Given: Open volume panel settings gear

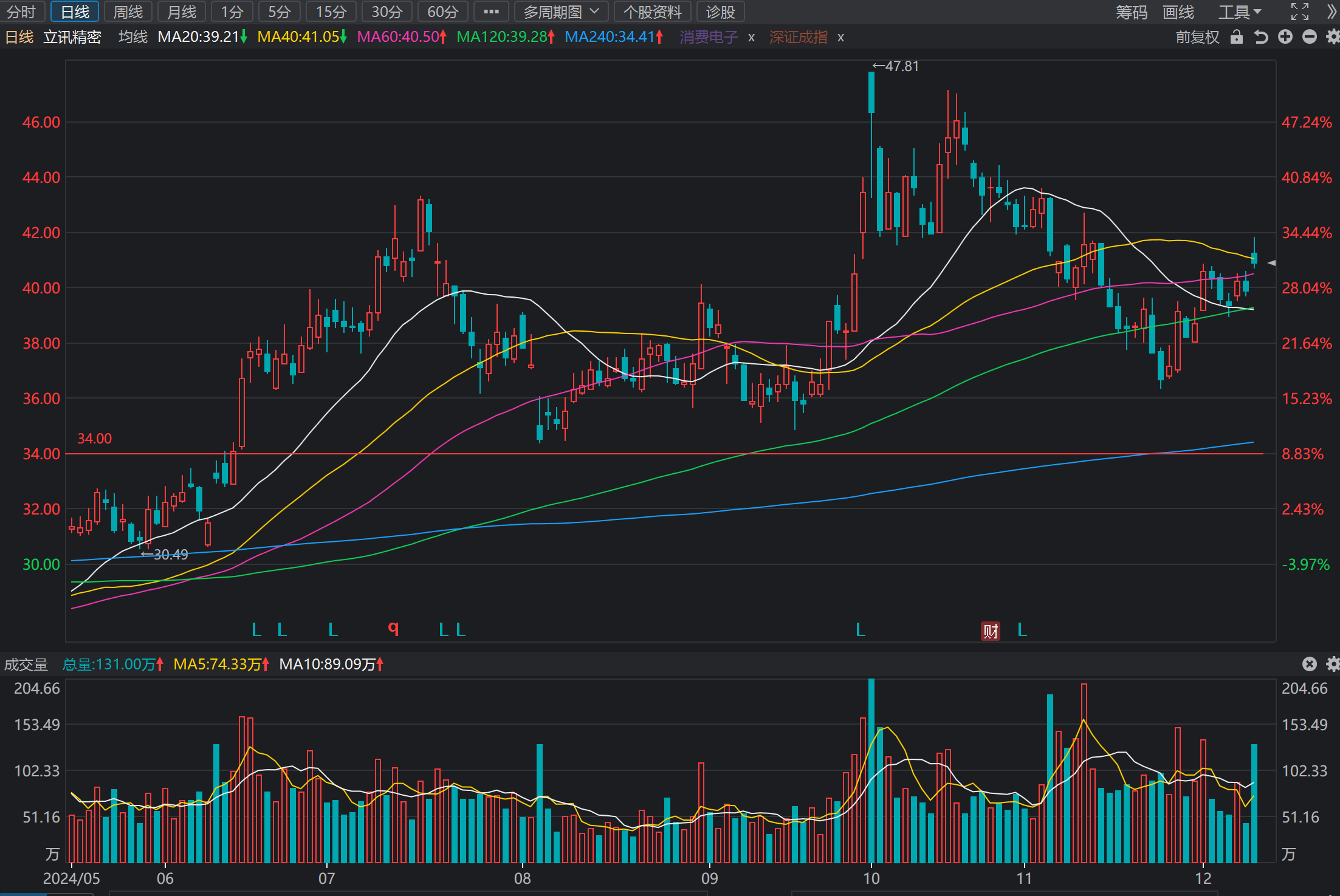Looking at the screenshot, I should [x=1333, y=664].
